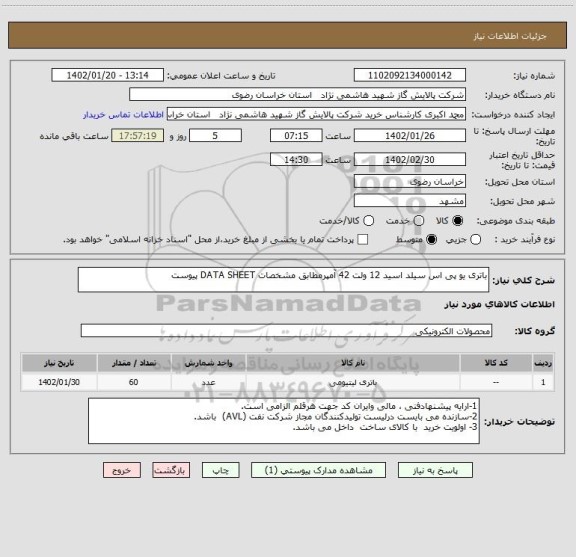Viewport: 576px width, 557px height.
Task: Select the کالا radio button
Action: pos(458,220)
